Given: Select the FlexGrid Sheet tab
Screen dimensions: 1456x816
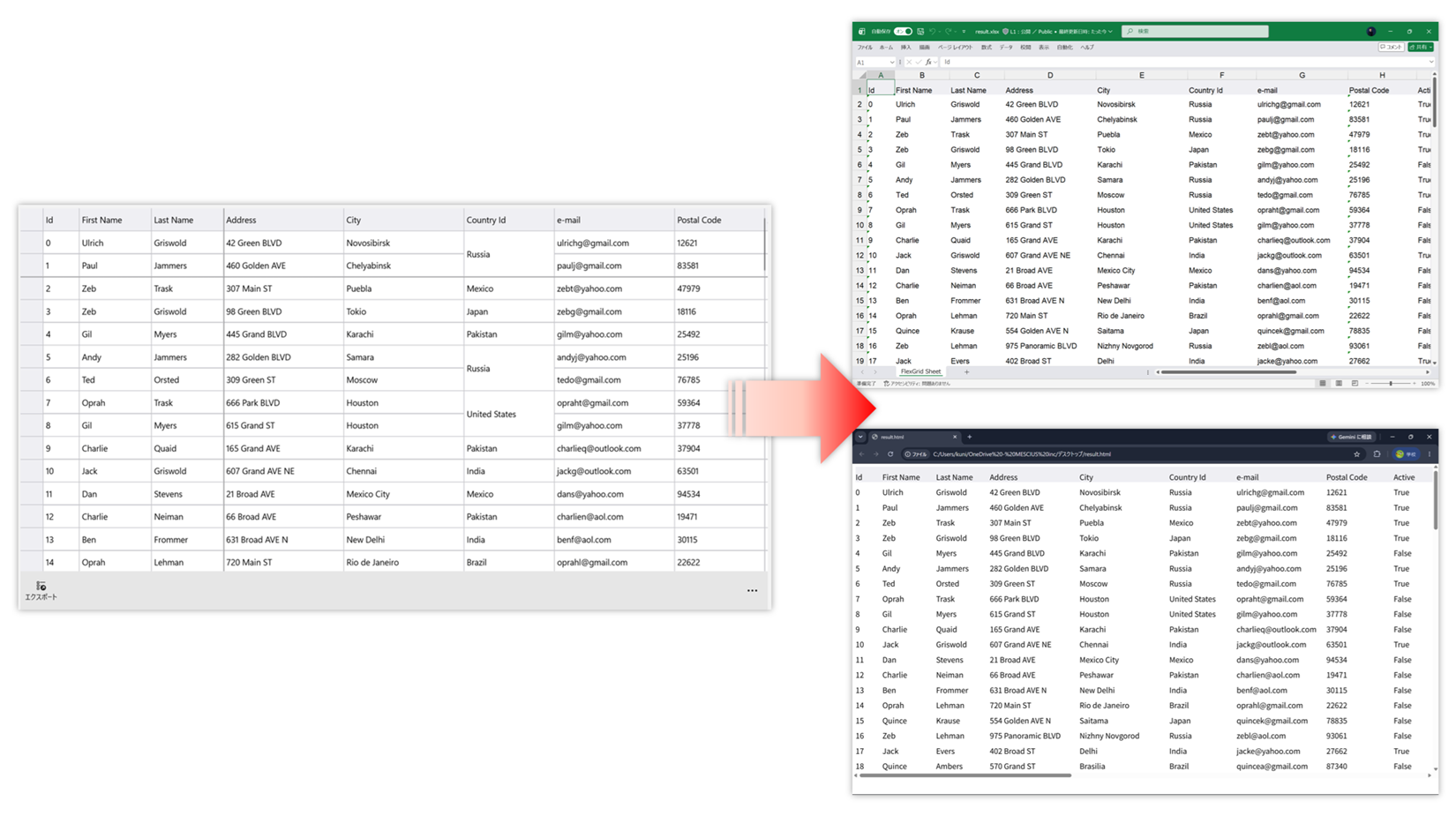Looking at the screenshot, I should [920, 372].
